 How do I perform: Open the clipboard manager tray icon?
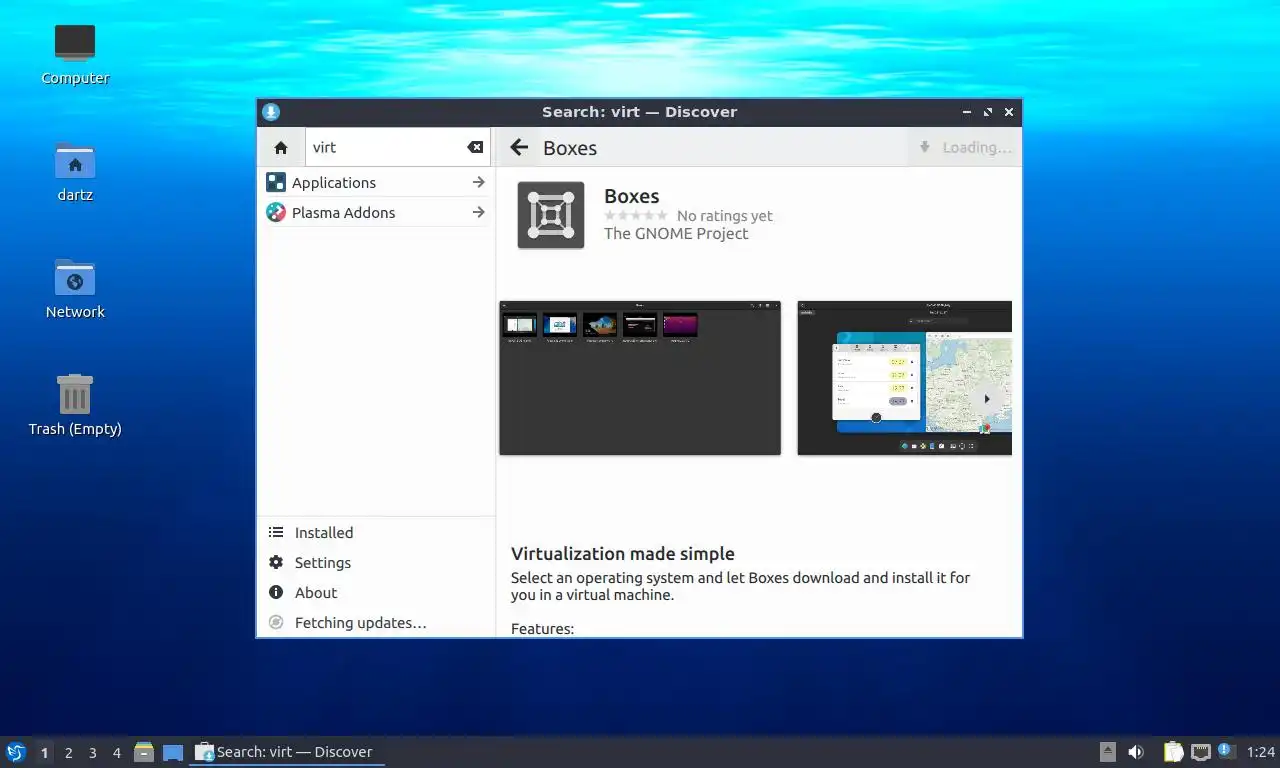(1174, 752)
